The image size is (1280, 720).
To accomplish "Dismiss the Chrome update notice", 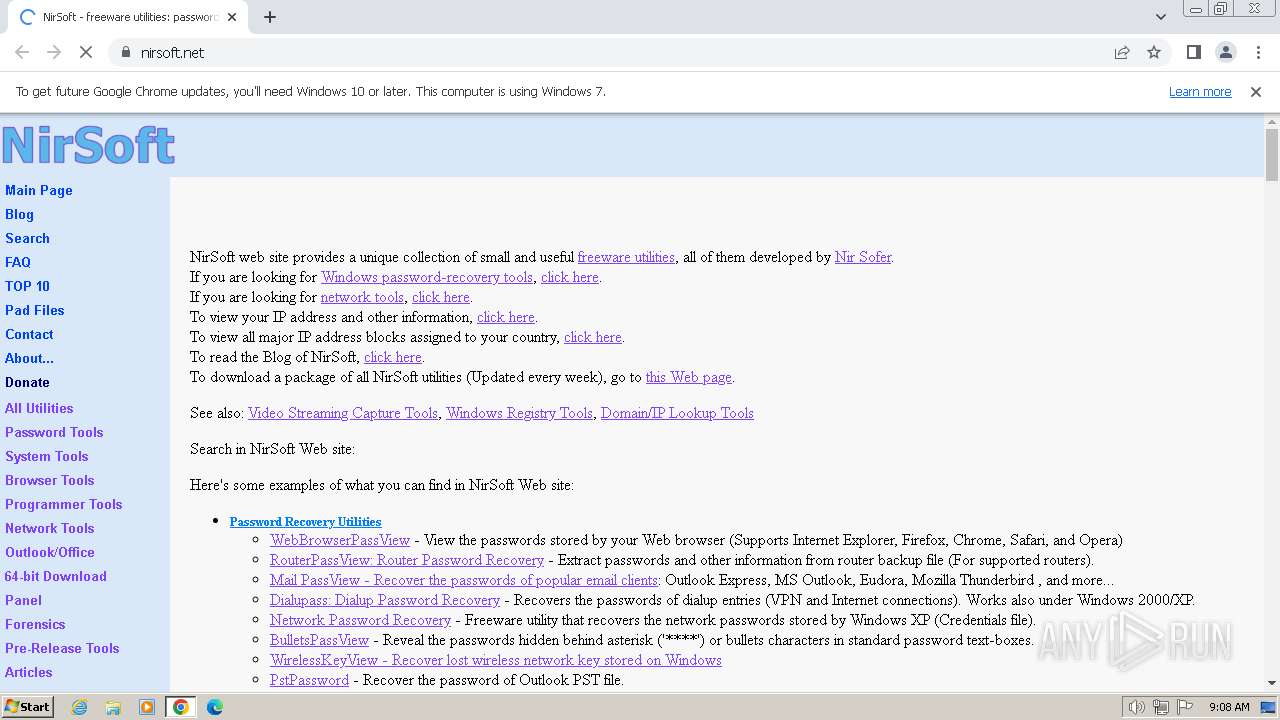I will coord(1256,91).
